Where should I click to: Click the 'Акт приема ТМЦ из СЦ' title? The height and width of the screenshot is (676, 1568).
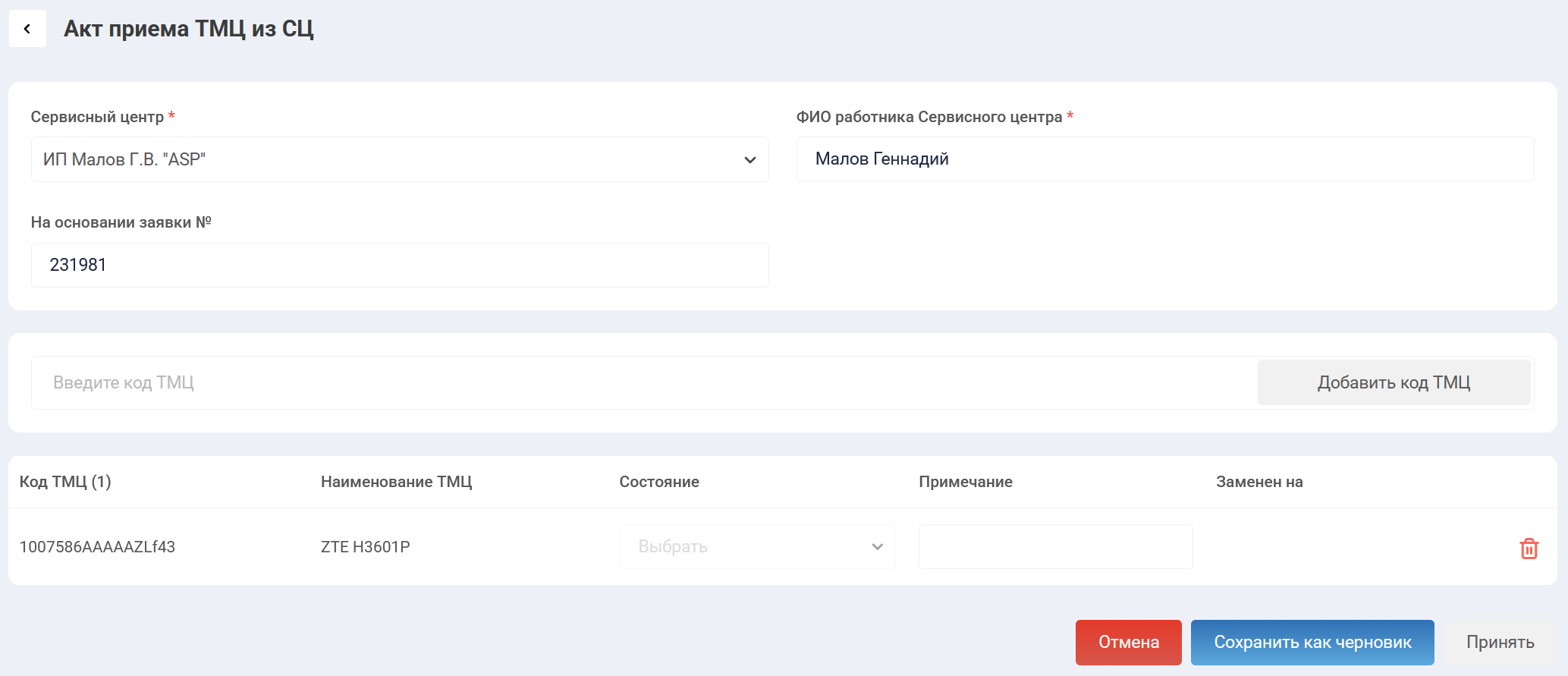pyautogui.click(x=188, y=29)
